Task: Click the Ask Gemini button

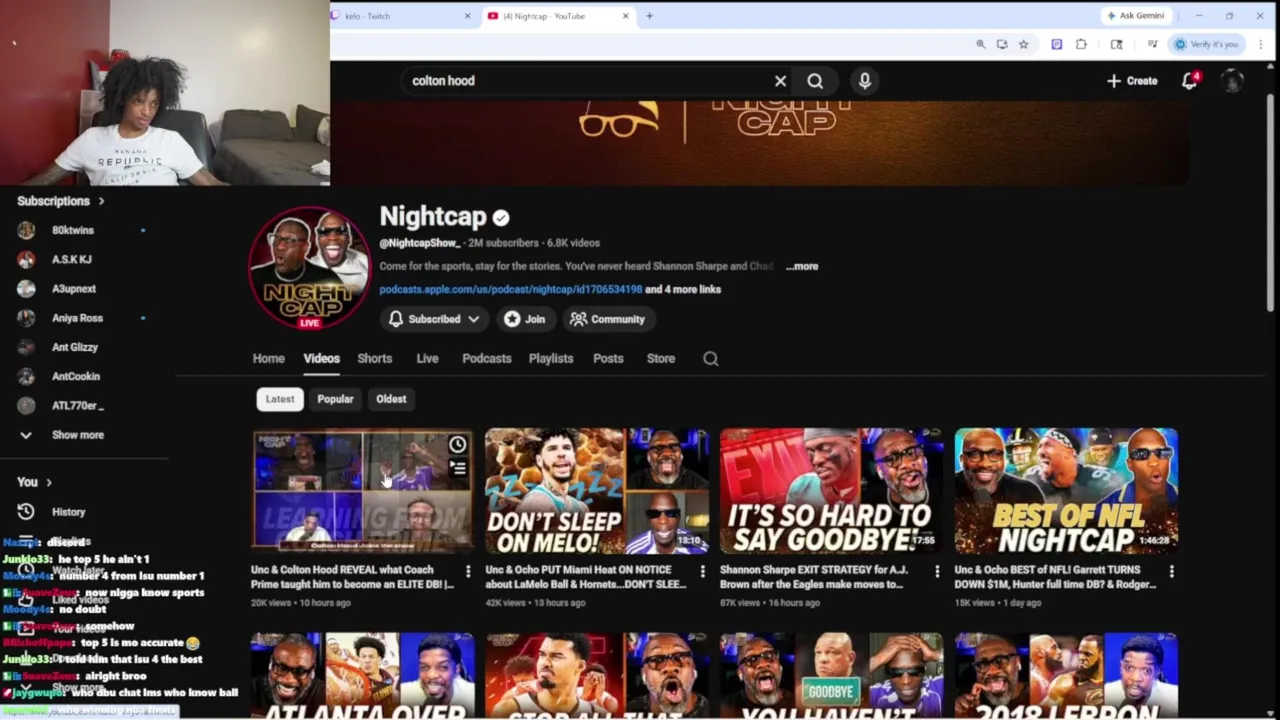Action: click(x=1137, y=16)
